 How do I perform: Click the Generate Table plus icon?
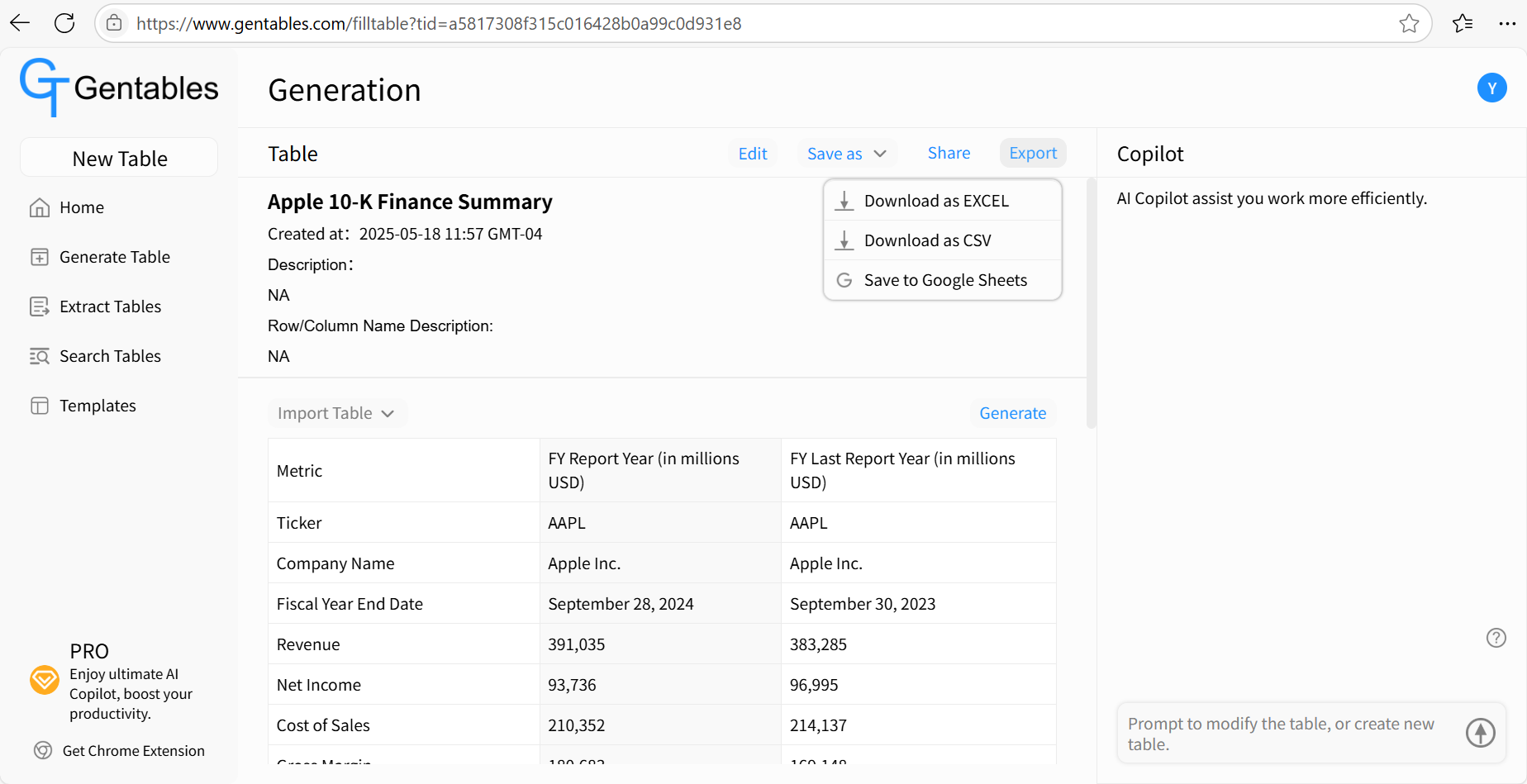tap(40, 257)
